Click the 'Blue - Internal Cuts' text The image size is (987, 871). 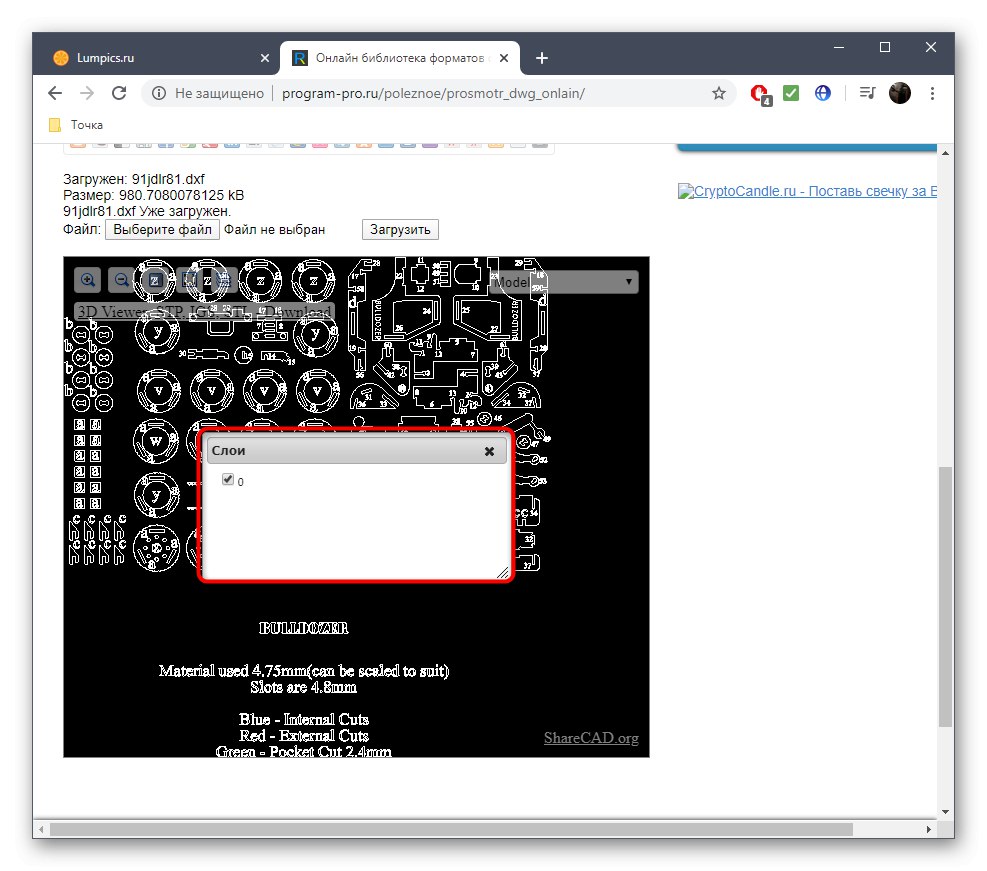(x=303, y=719)
